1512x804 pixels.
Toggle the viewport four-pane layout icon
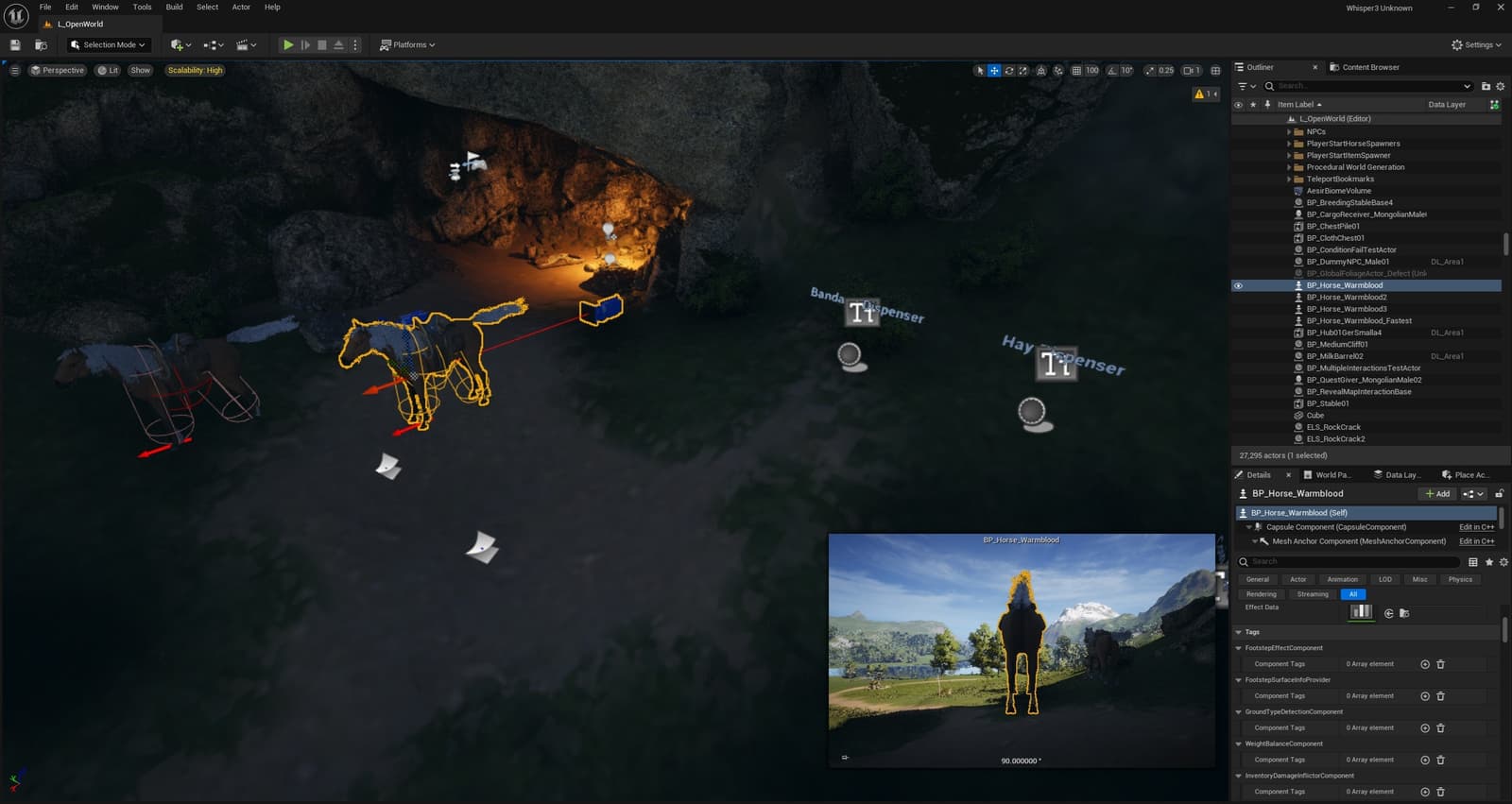[1215, 70]
